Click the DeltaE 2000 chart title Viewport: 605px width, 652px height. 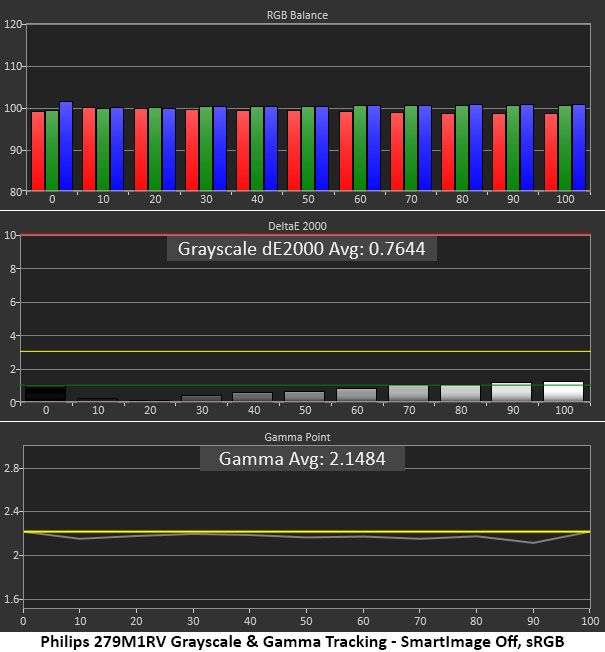click(x=297, y=226)
